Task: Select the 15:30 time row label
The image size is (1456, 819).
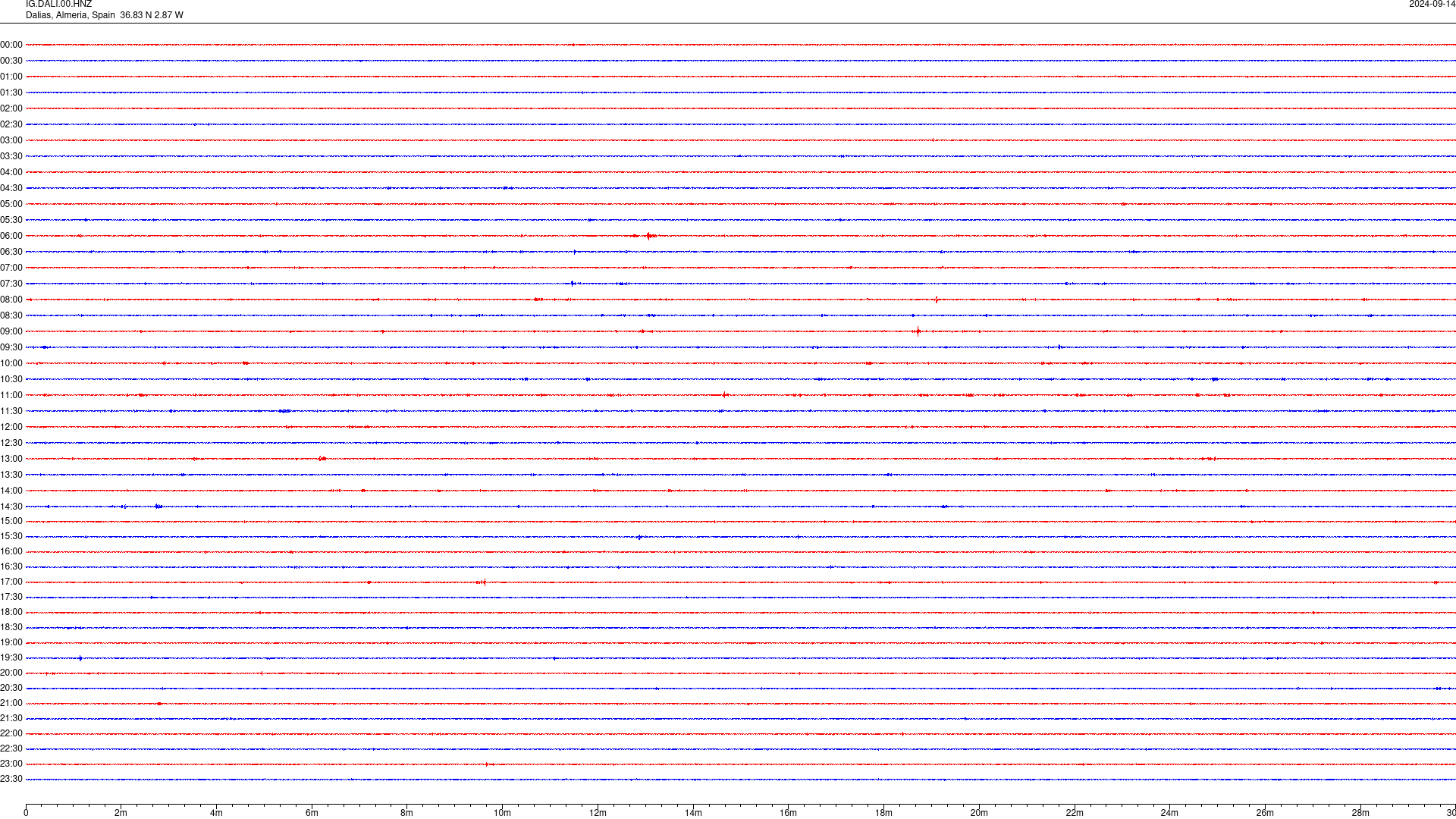Action: [x=11, y=536]
